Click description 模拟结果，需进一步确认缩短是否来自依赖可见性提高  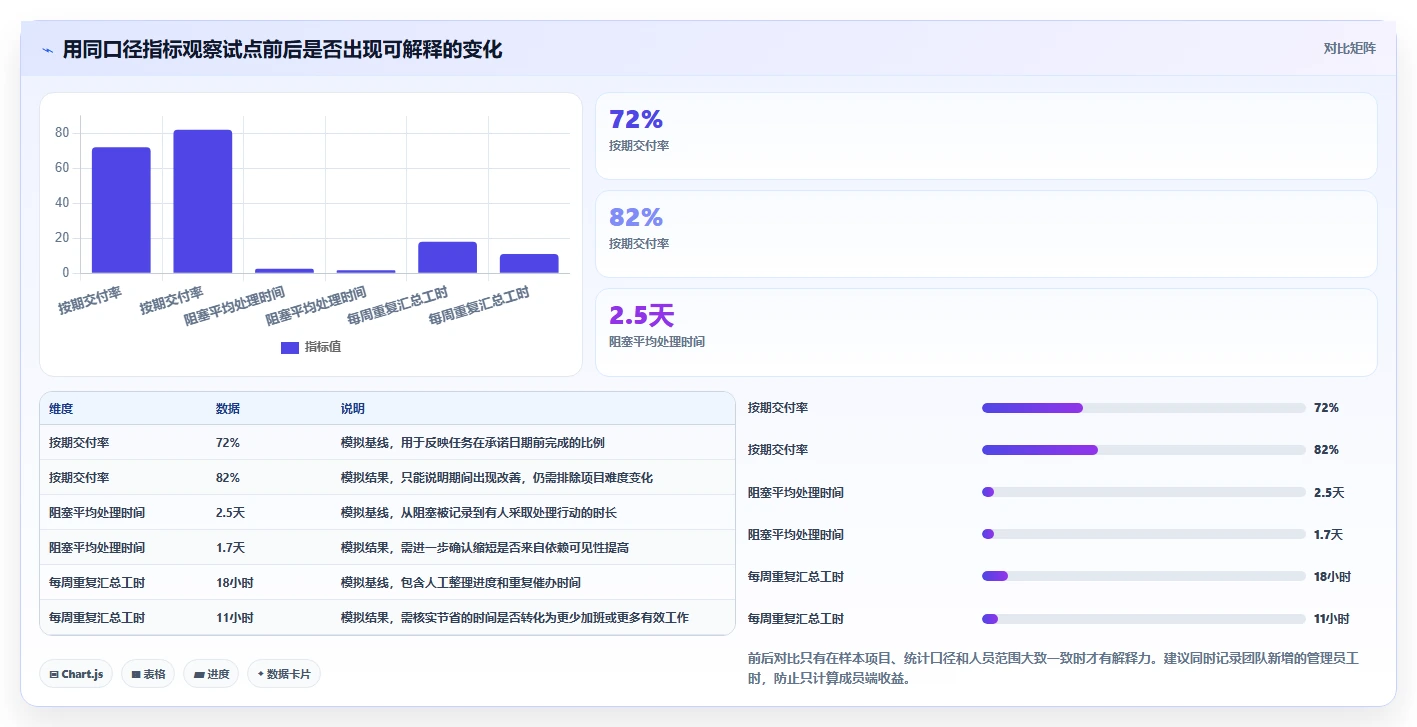[485, 547]
